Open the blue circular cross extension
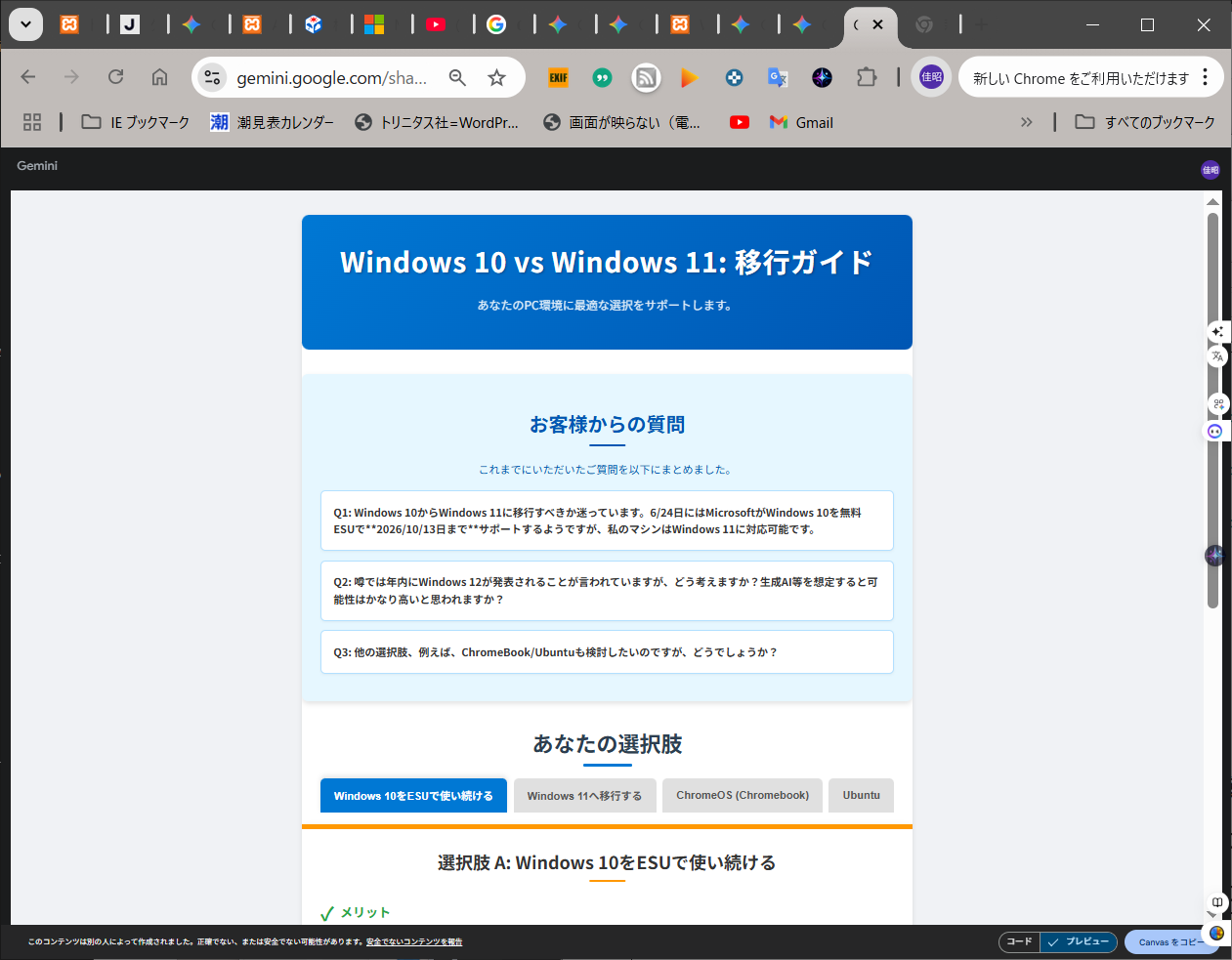The image size is (1232, 960). pyautogui.click(x=734, y=77)
